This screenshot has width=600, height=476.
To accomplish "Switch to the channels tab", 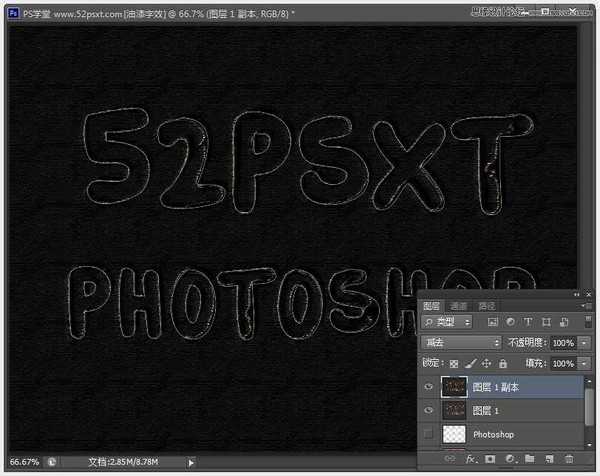I will tap(459, 306).
